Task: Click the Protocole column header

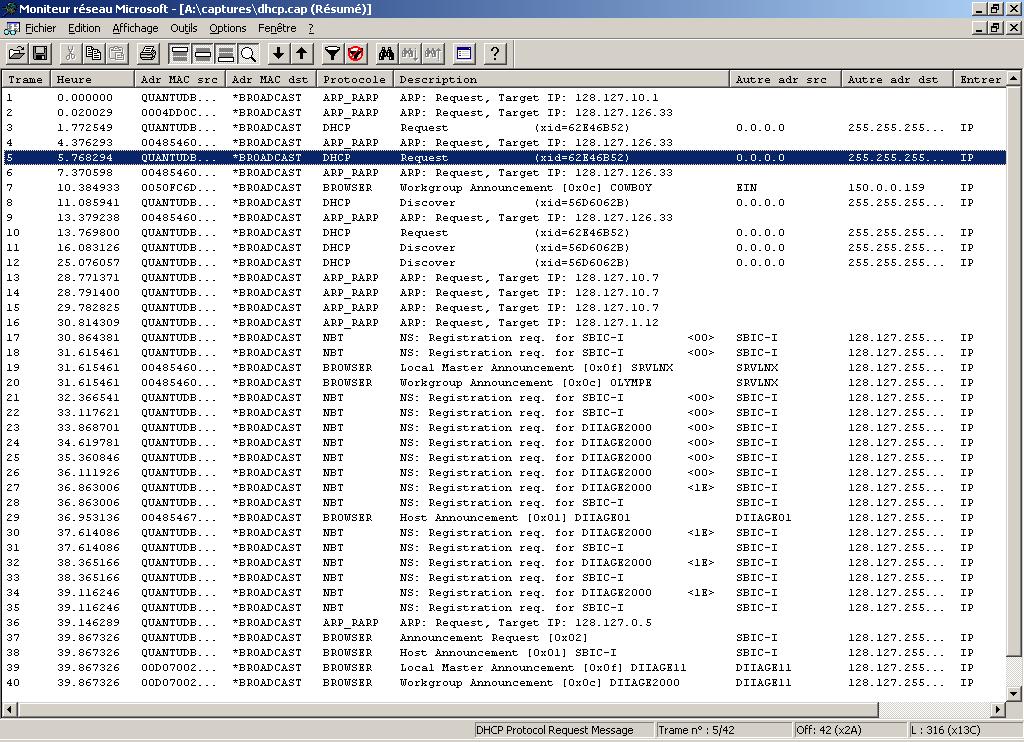Action: (x=355, y=79)
